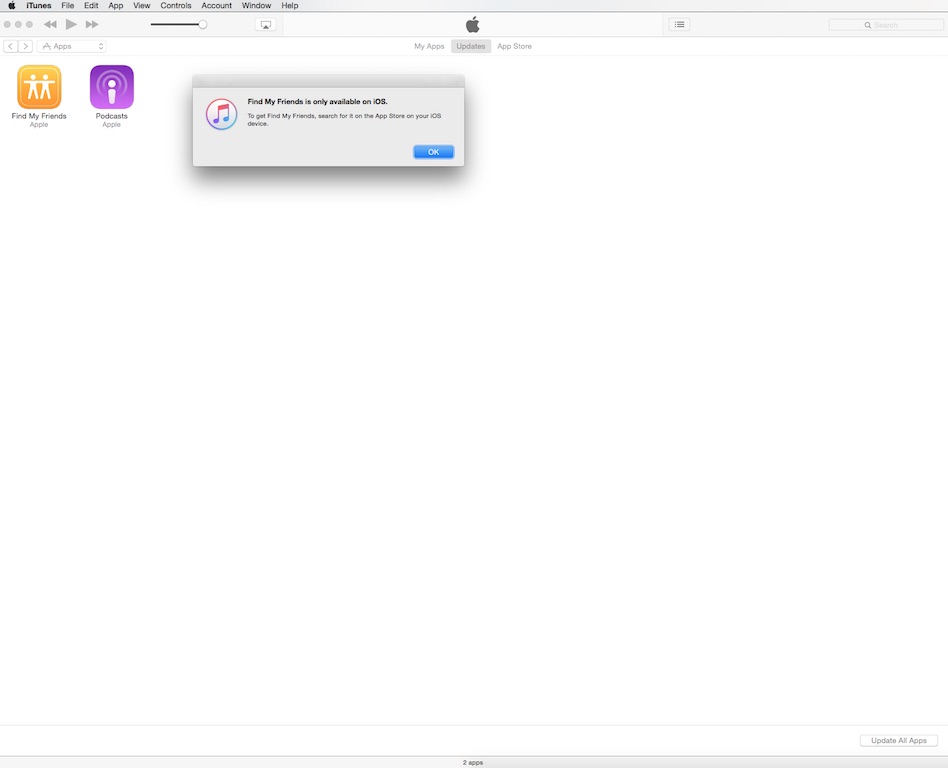Click the Podcasts app name
The height and width of the screenshot is (768, 948).
pos(112,116)
